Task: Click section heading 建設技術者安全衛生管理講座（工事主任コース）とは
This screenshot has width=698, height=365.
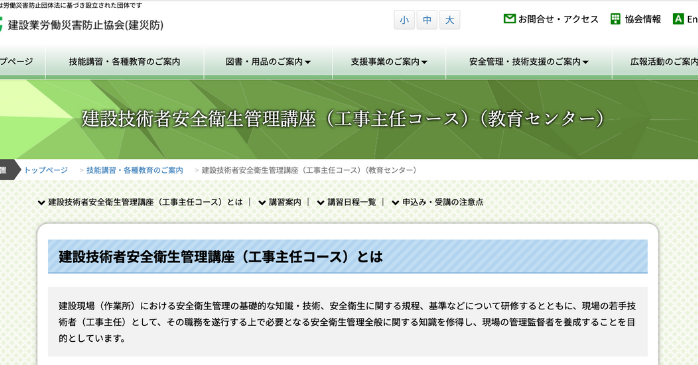Action: point(220,257)
